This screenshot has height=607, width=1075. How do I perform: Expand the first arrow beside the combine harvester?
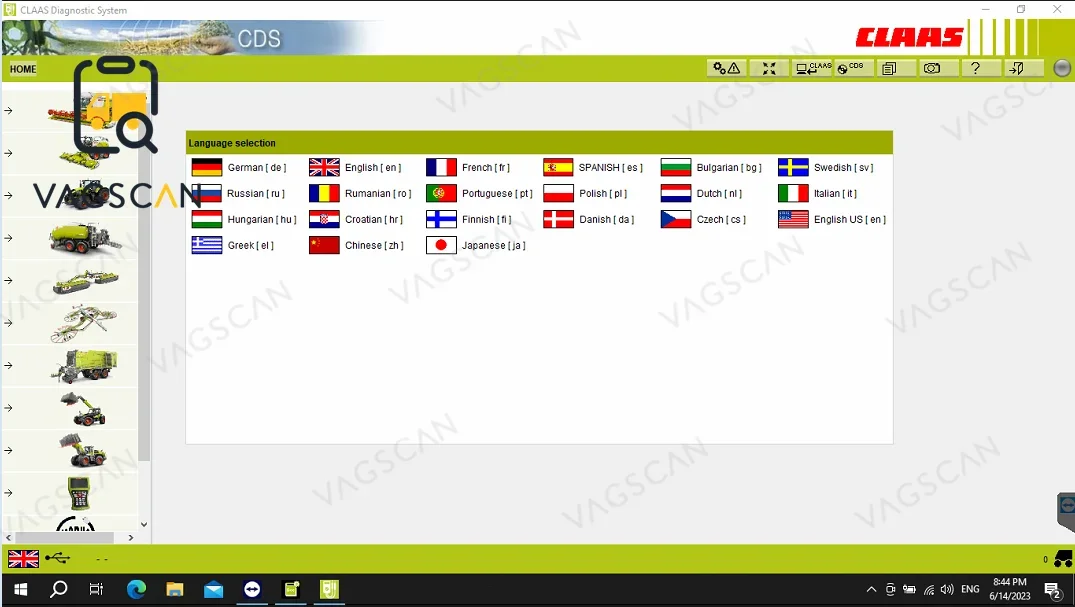[x=8, y=110]
